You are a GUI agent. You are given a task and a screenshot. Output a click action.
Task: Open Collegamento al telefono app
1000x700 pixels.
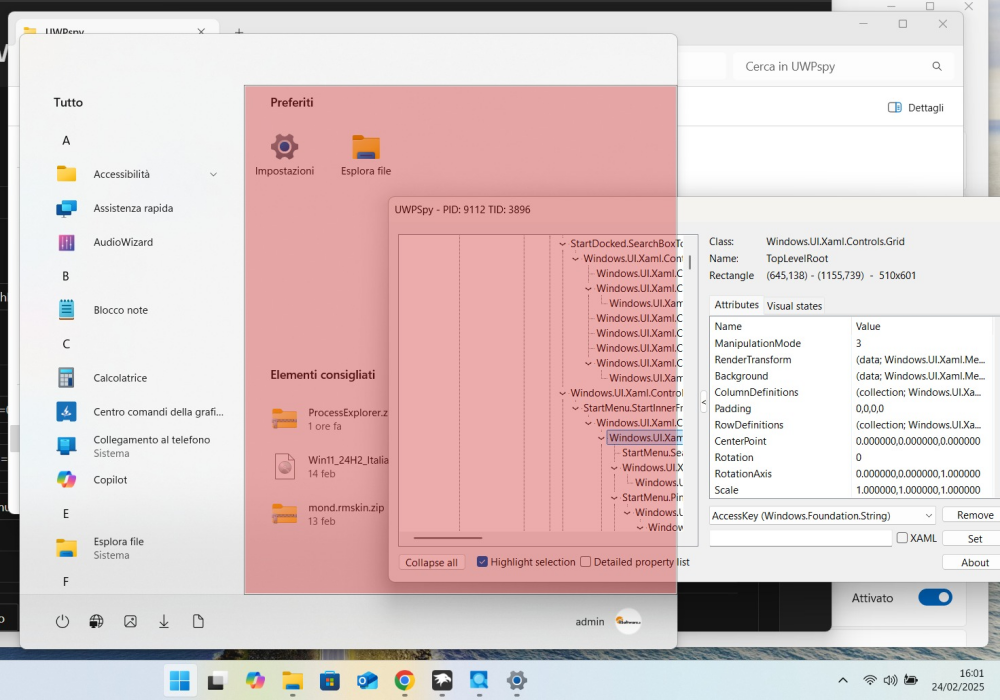click(136, 446)
